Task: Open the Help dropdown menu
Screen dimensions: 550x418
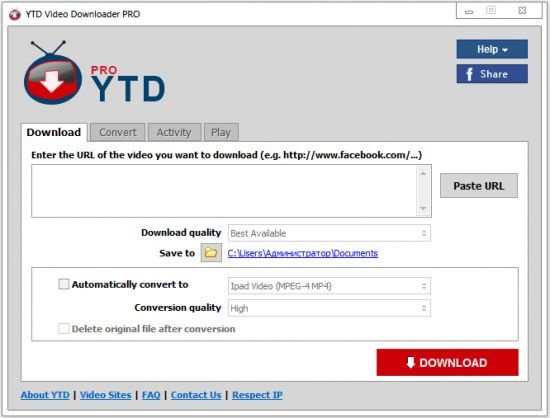Action: point(492,49)
